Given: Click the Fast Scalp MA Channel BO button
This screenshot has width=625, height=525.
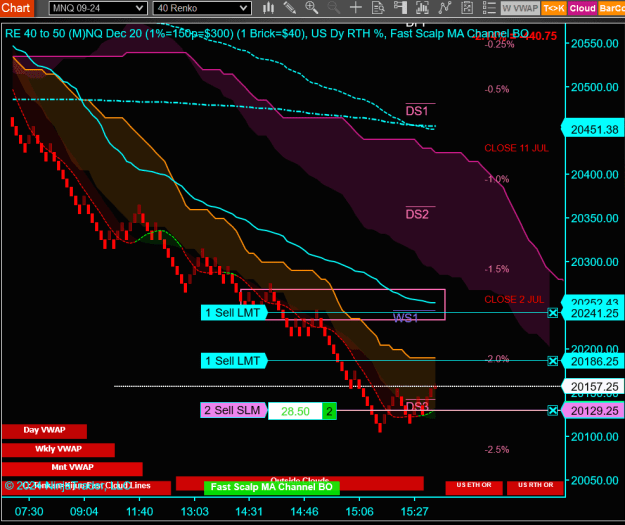Looking at the screenshot, I should [x=271, y=487].
